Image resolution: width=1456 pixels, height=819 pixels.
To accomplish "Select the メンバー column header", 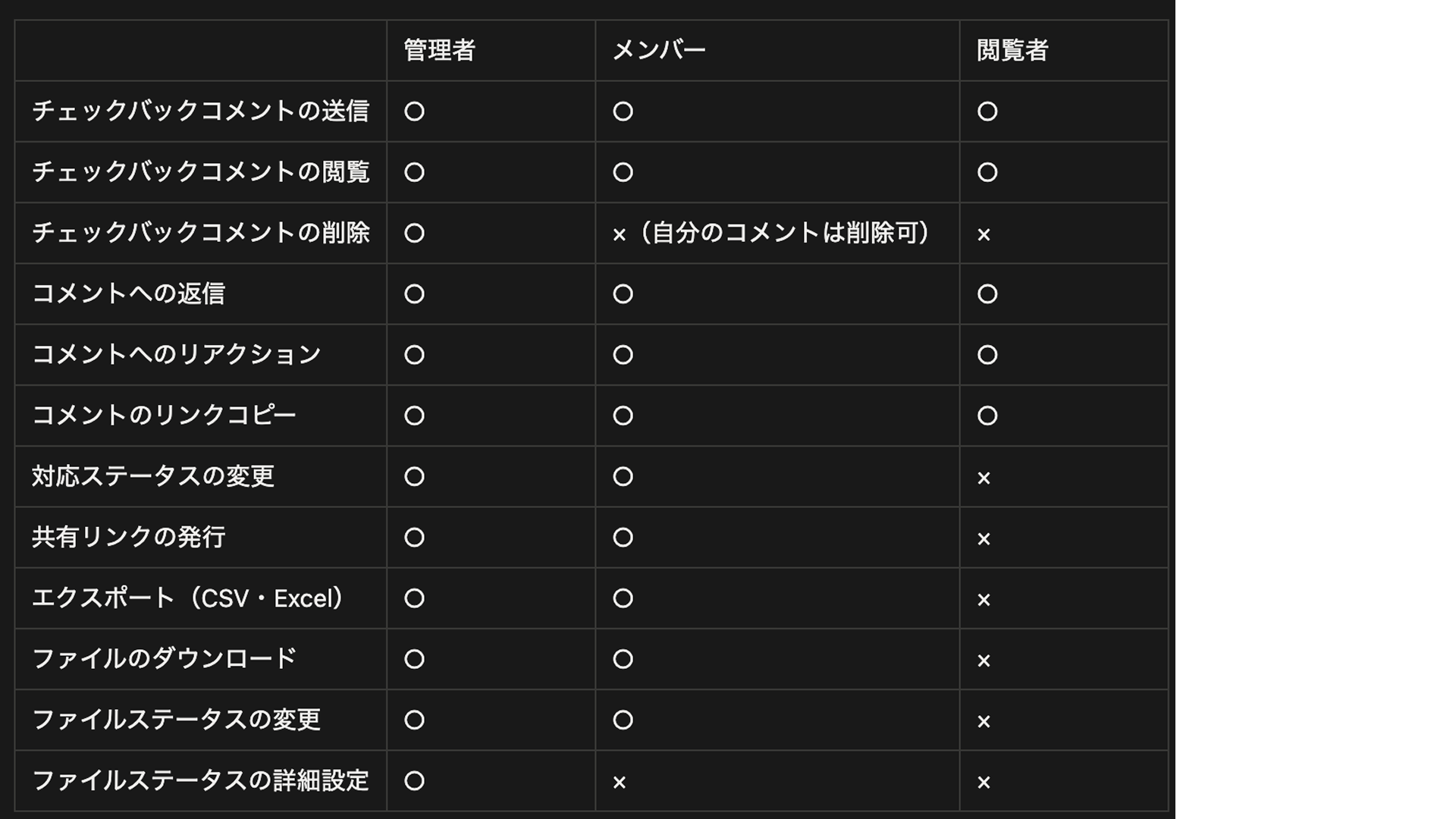I will pyautogui.click(x=658, y=50).
